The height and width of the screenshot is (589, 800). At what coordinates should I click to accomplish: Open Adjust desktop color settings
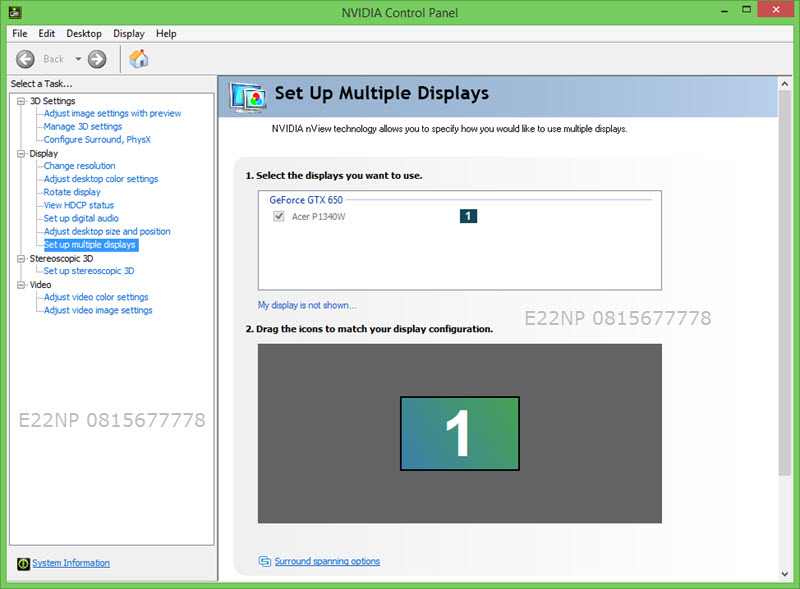(101, 179)
